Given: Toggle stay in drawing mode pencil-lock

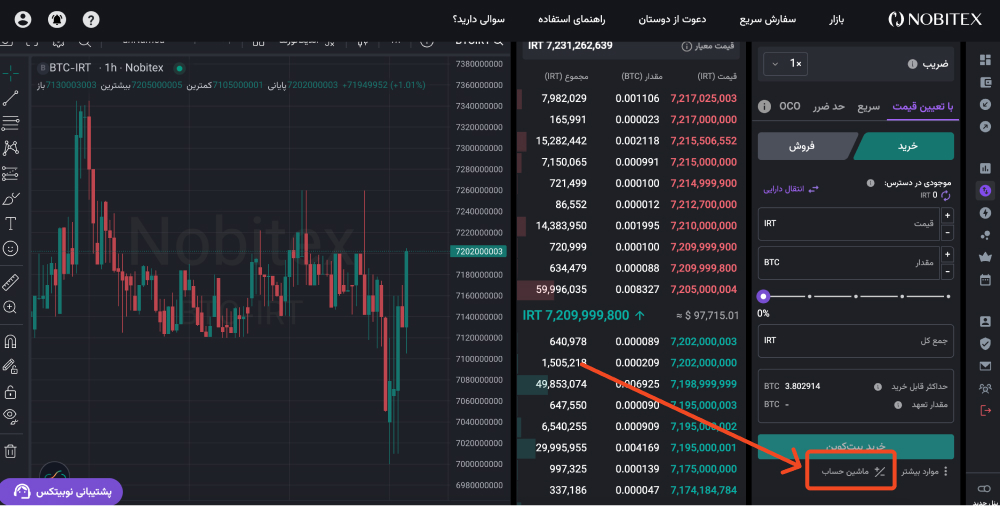Looking at the screenshot, I should 10,366.
